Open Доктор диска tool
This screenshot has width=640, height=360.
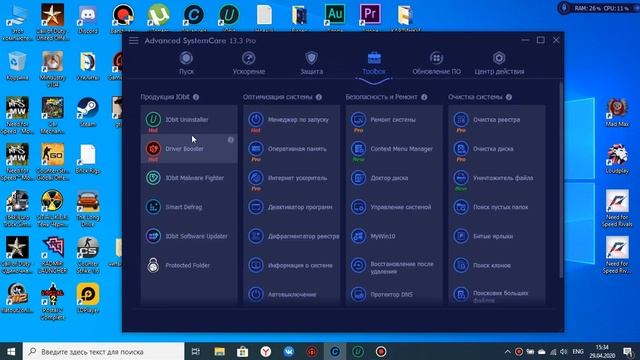[394, 178]
